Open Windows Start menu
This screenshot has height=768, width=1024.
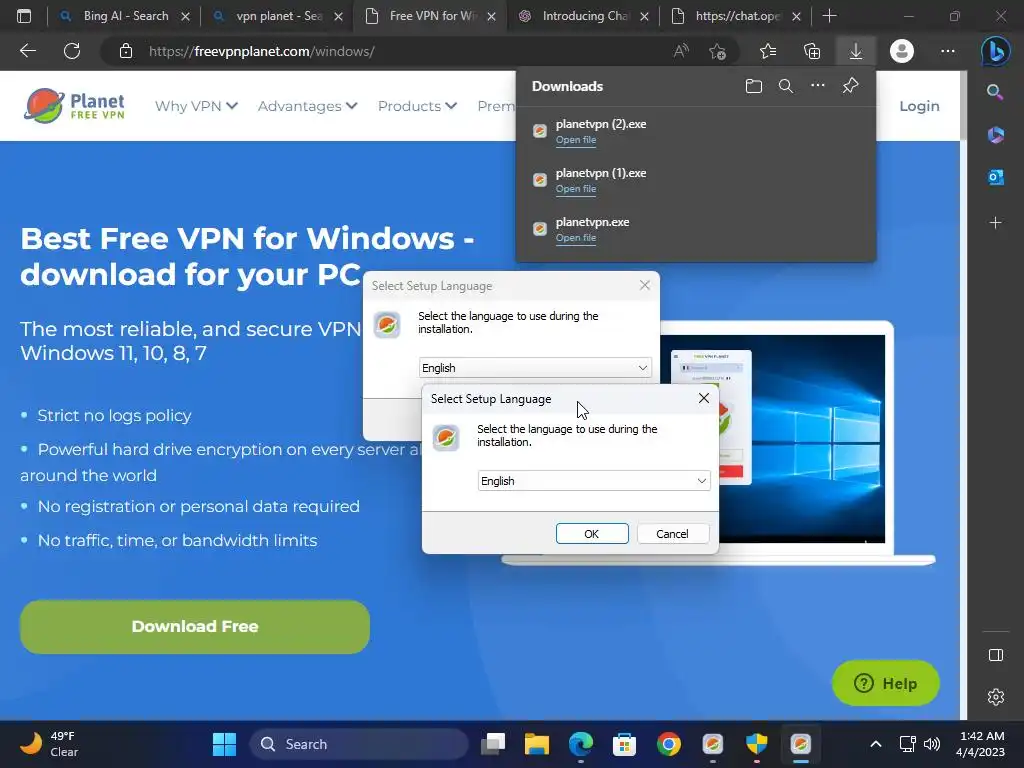224,744
